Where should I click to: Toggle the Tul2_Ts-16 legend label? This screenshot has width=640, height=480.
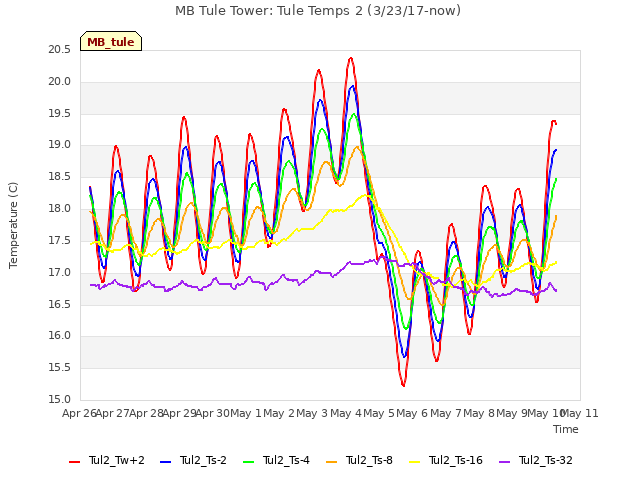pos(456,461)
